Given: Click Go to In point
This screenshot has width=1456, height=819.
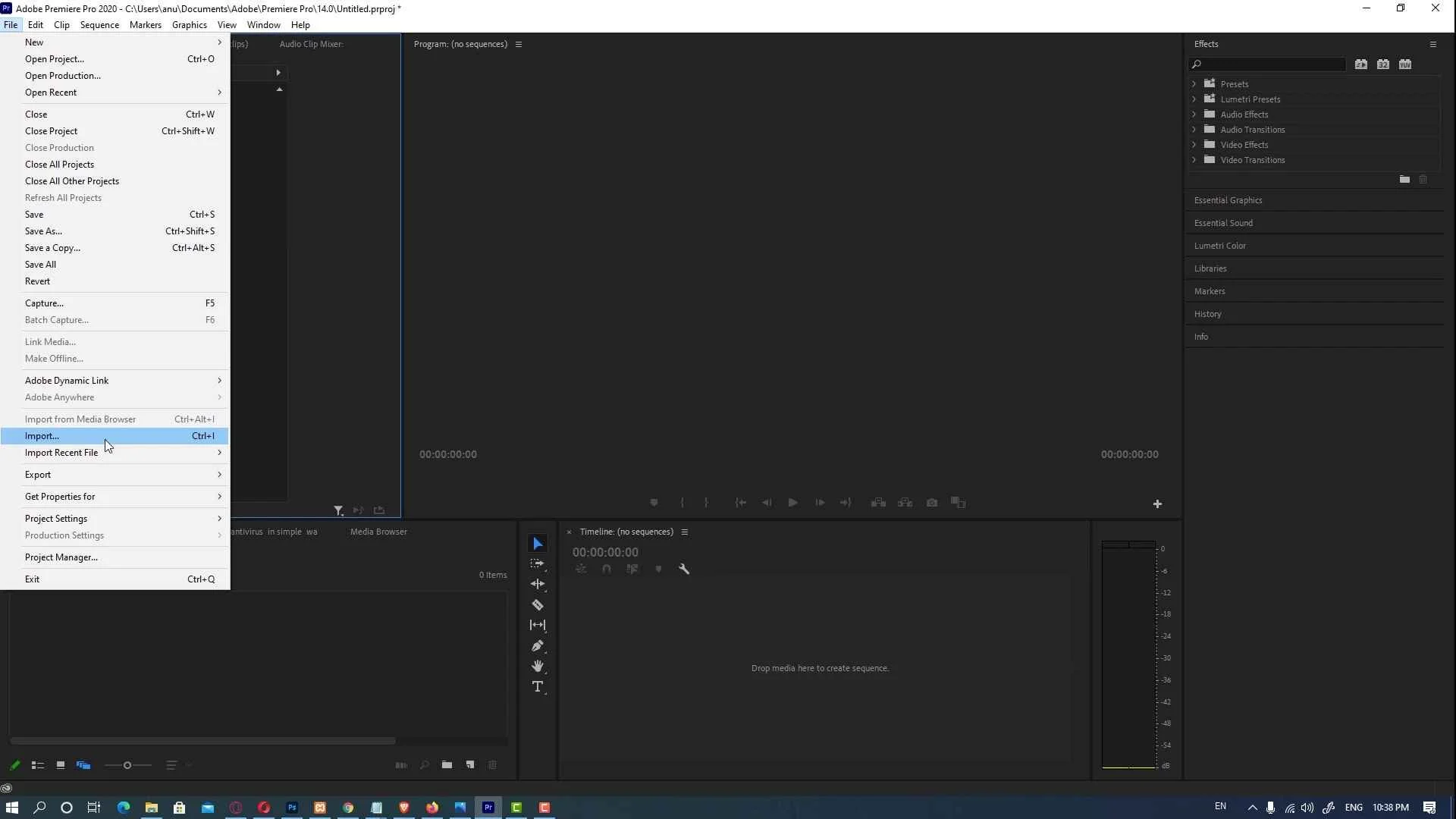Looking at the screenshot, I should click(741, 503).
